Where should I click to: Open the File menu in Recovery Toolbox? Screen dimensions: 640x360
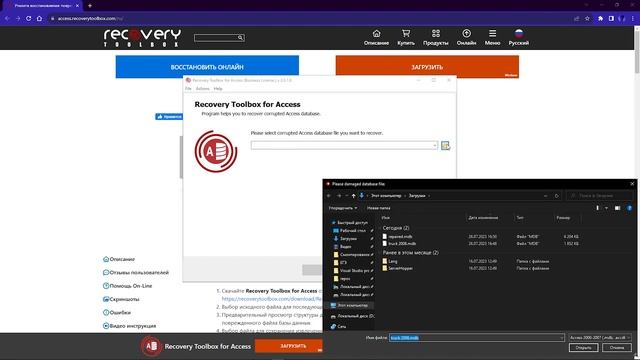point(188,89)
